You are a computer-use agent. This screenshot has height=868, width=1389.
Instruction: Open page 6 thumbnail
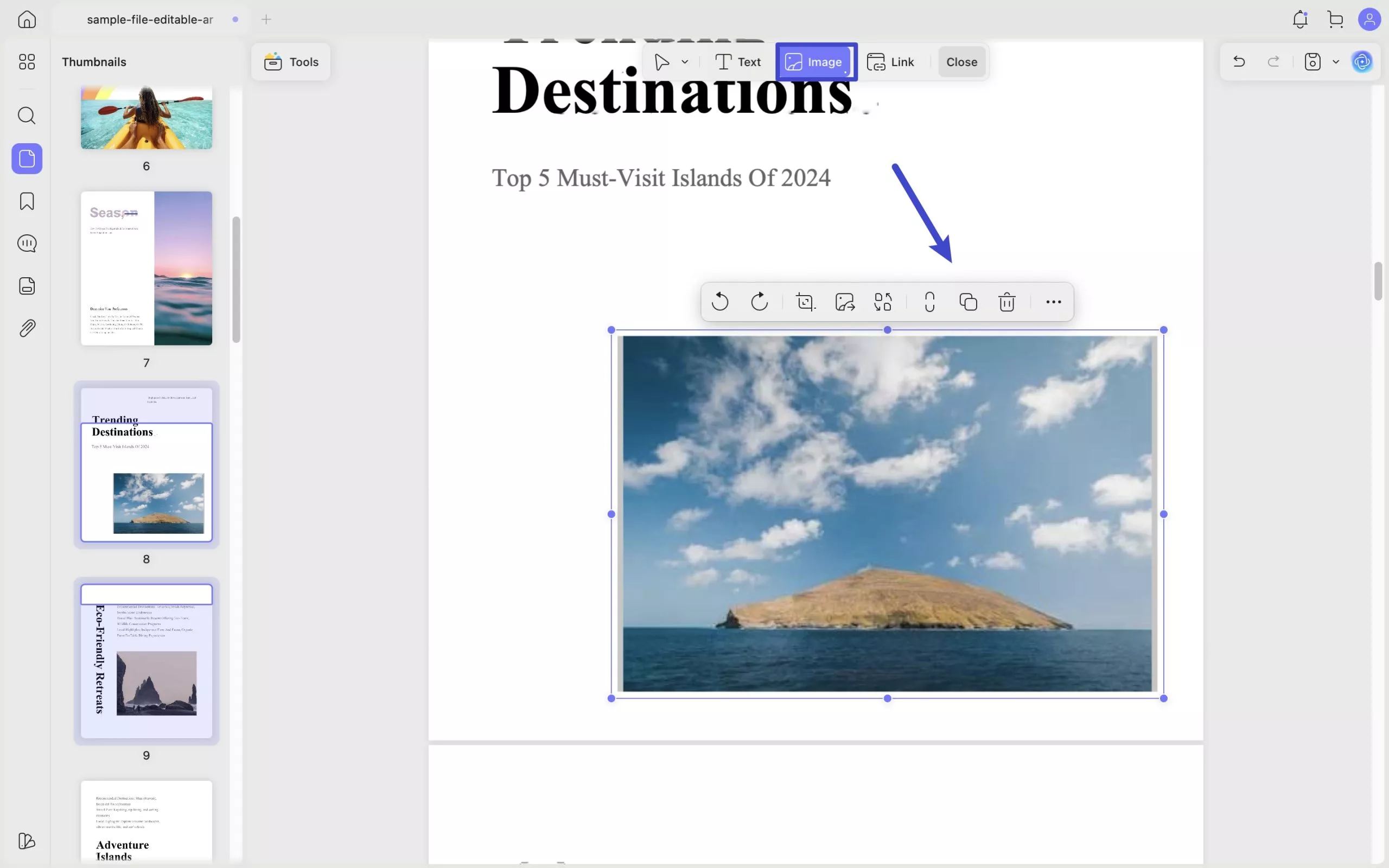point(146,118)
